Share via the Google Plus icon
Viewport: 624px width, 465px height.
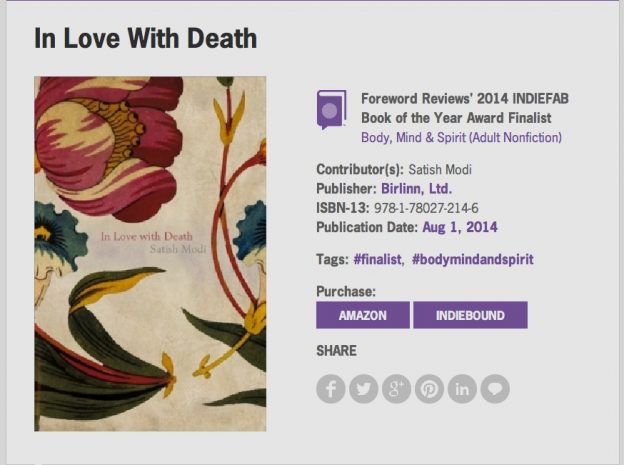pos(396,389)
